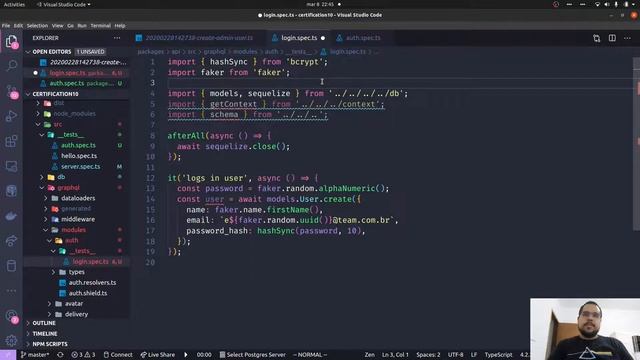Image resolution: width=640 pixels, height=360 pixels.
Task: Open the Search view icon
Action: pos(11,65)
